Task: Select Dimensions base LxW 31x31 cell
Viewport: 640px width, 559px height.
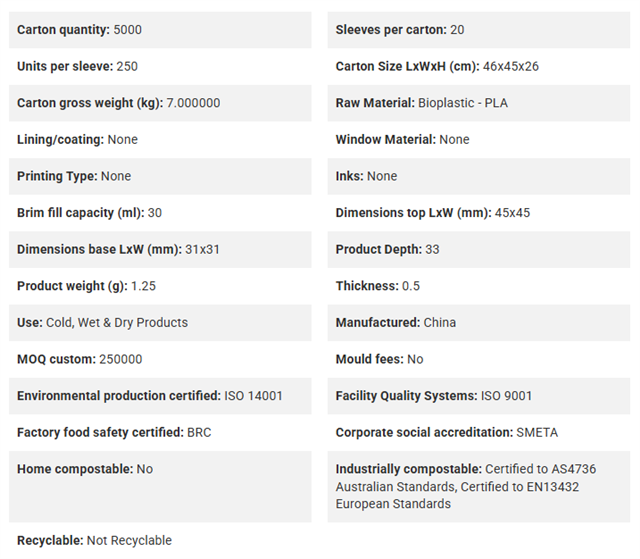Action: point(160,249)
